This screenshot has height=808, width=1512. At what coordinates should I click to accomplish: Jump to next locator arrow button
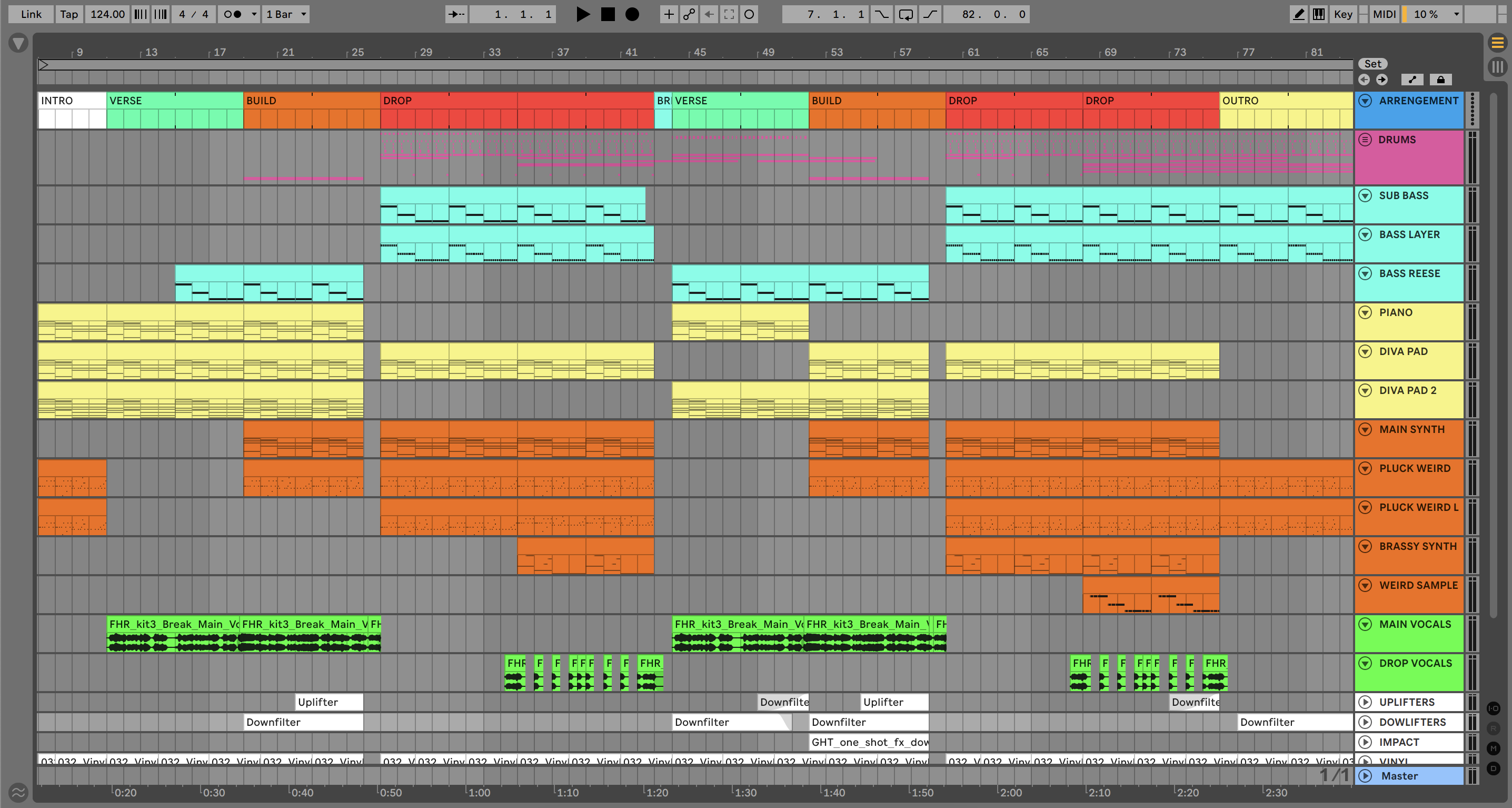[x=1381, y=80]
